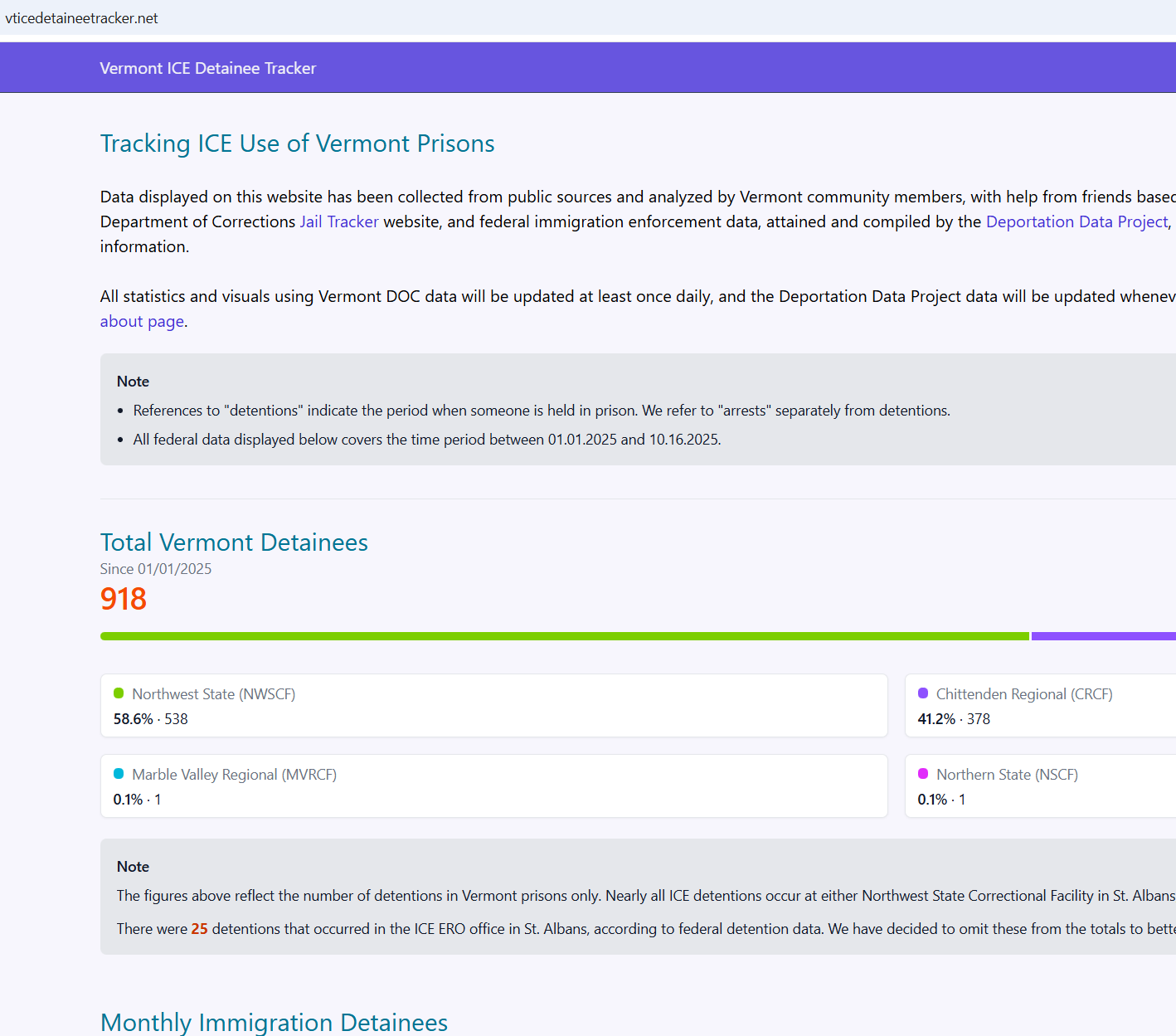Select the Marble Valley Regional (MVRCF) label
1176x1036 pixels.
pos(235,775)
